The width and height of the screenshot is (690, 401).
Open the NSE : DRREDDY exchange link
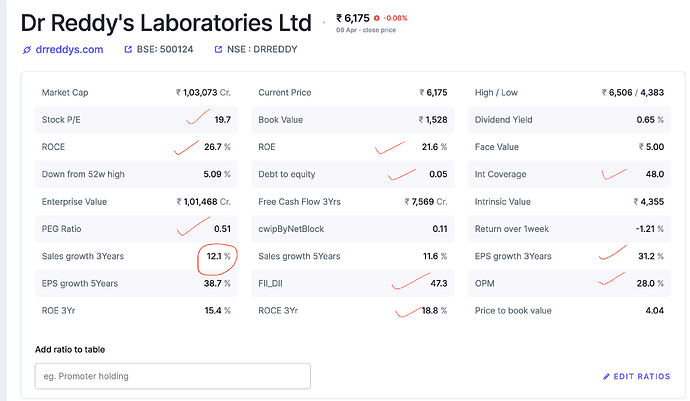pyautogui.click(x=262, y=49)
